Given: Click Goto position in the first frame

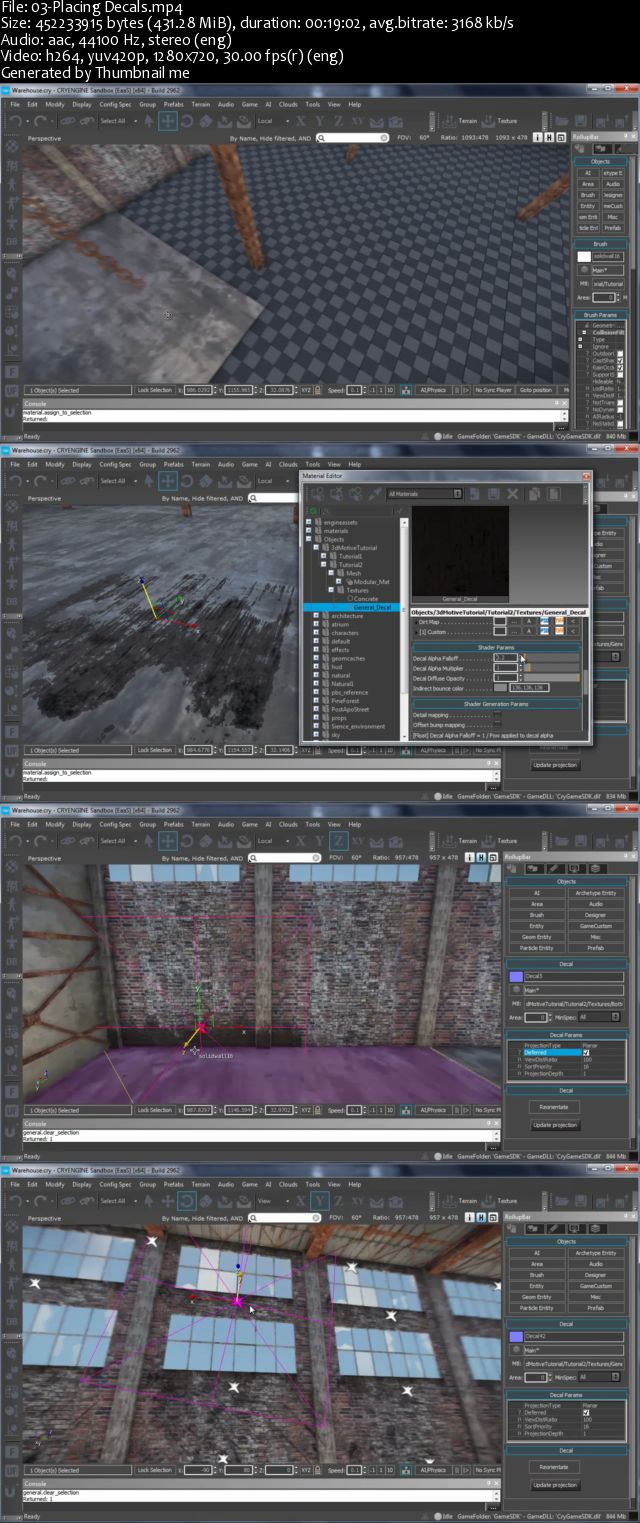Looking at the screenshot, I should [x=535, y=389].
